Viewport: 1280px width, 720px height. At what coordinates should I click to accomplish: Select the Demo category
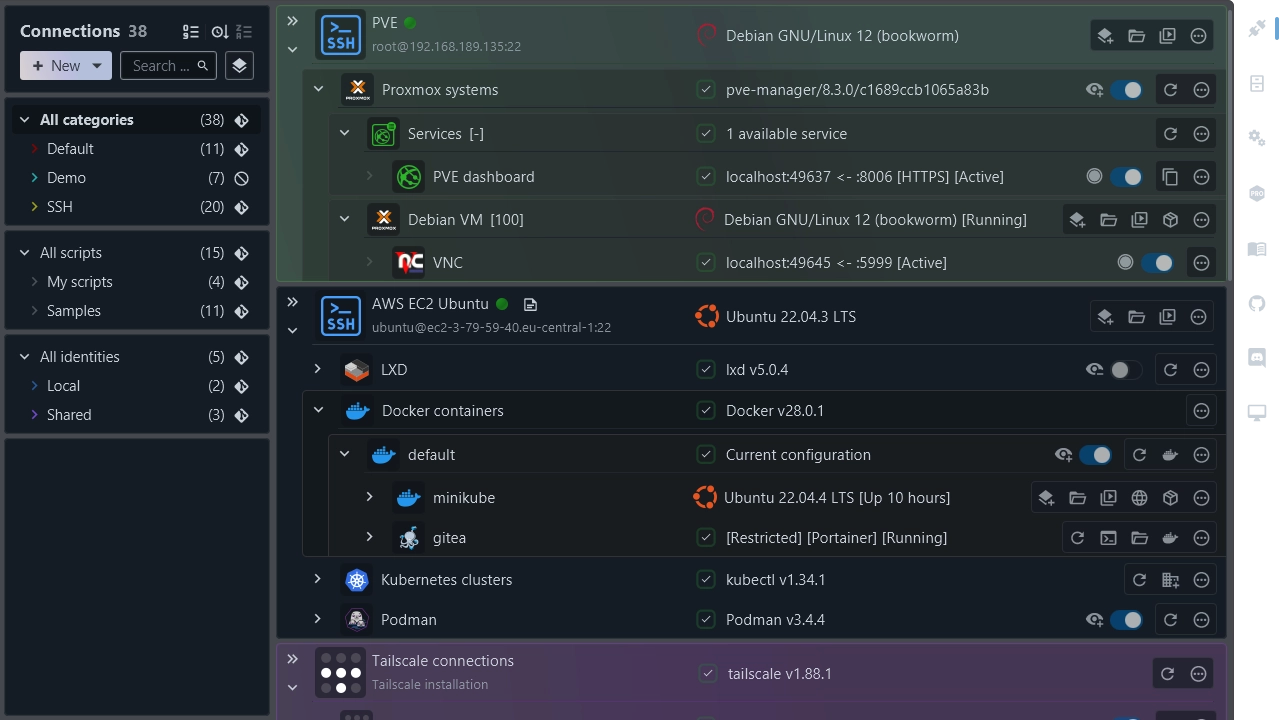pos(66,178)
